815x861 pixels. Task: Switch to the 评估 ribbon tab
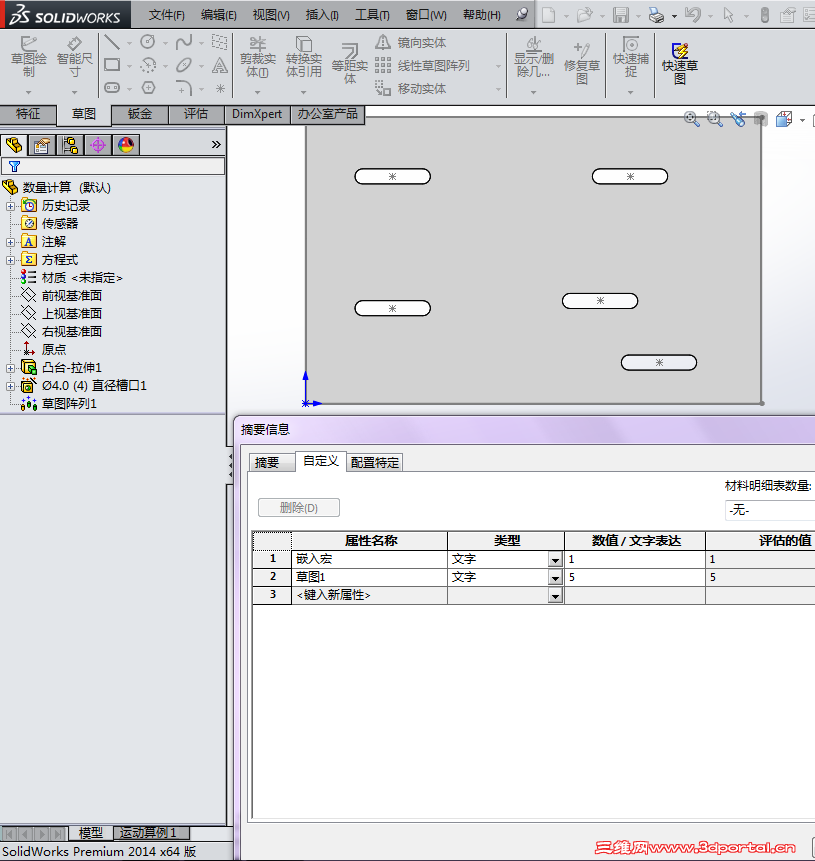(196, 114)
